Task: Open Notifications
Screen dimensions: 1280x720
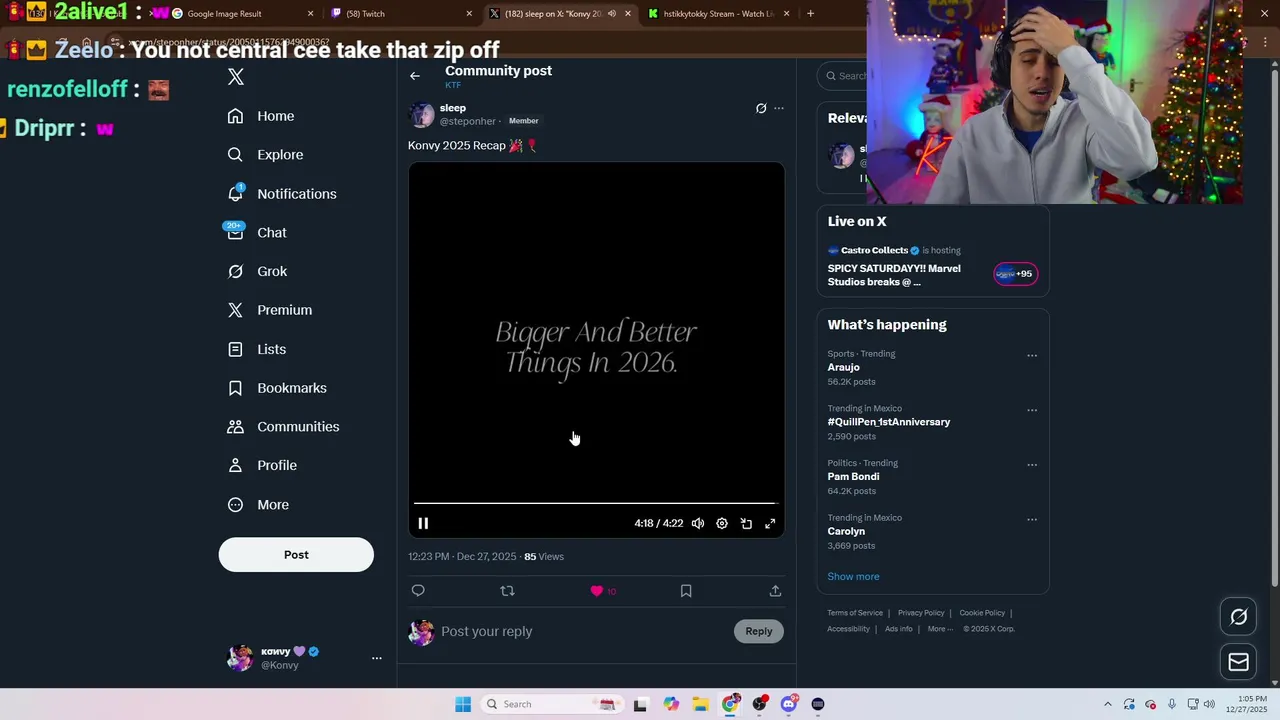Action: (282, 194)
